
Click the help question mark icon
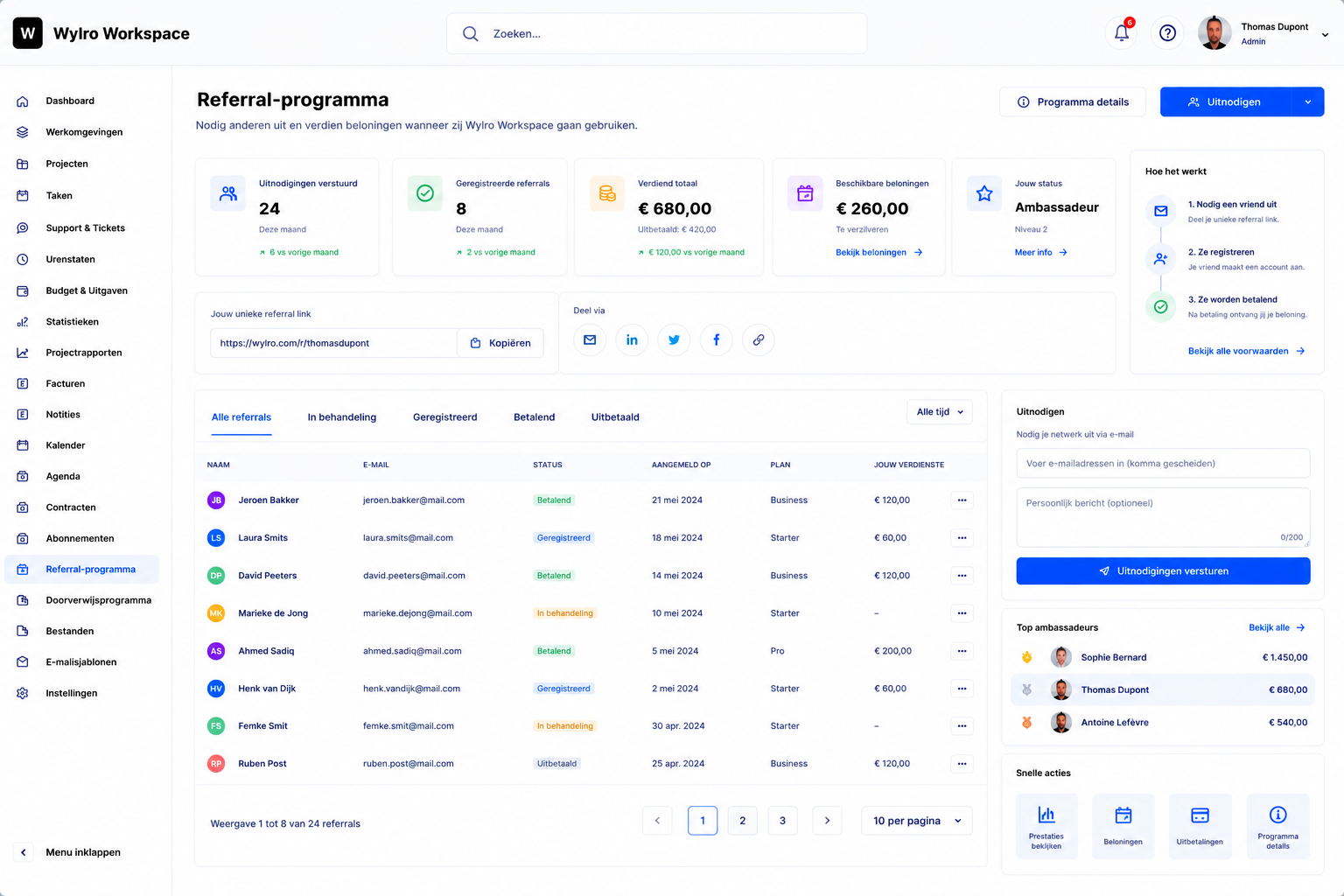pos(1167,33)
